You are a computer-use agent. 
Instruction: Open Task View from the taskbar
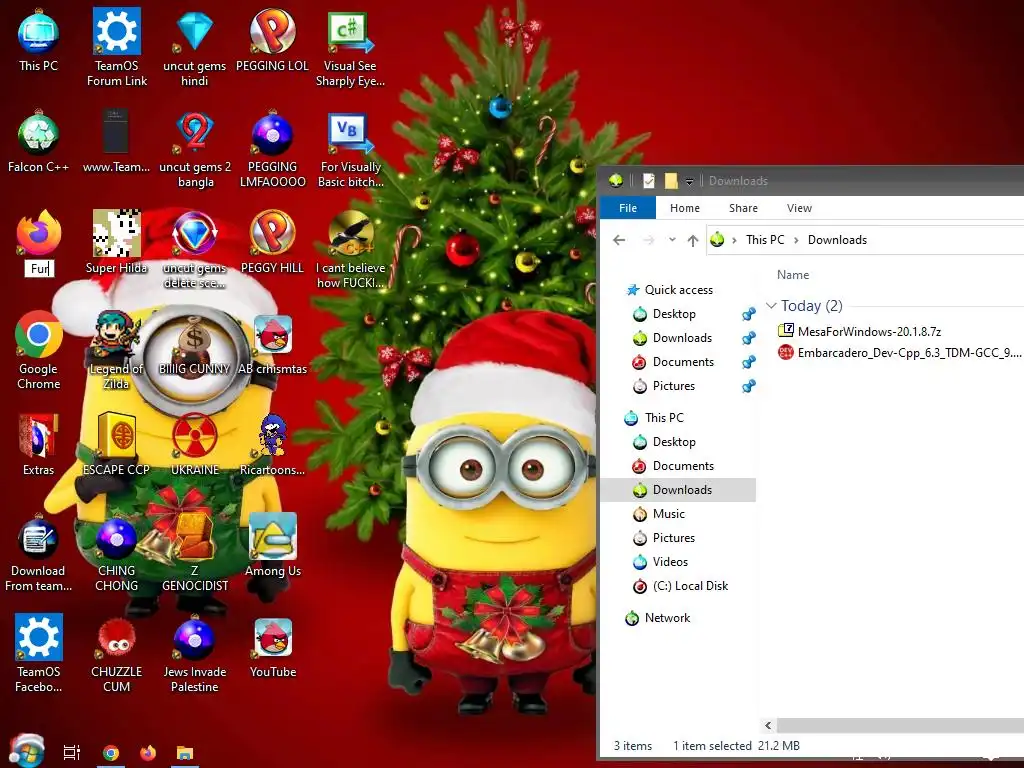72,752
